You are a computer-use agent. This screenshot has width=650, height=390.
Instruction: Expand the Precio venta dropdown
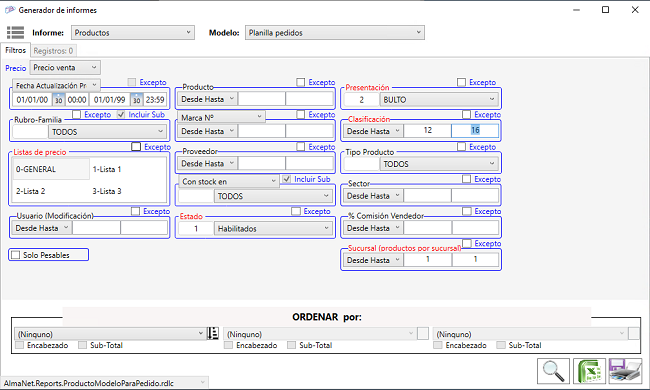tap(65, 68)
